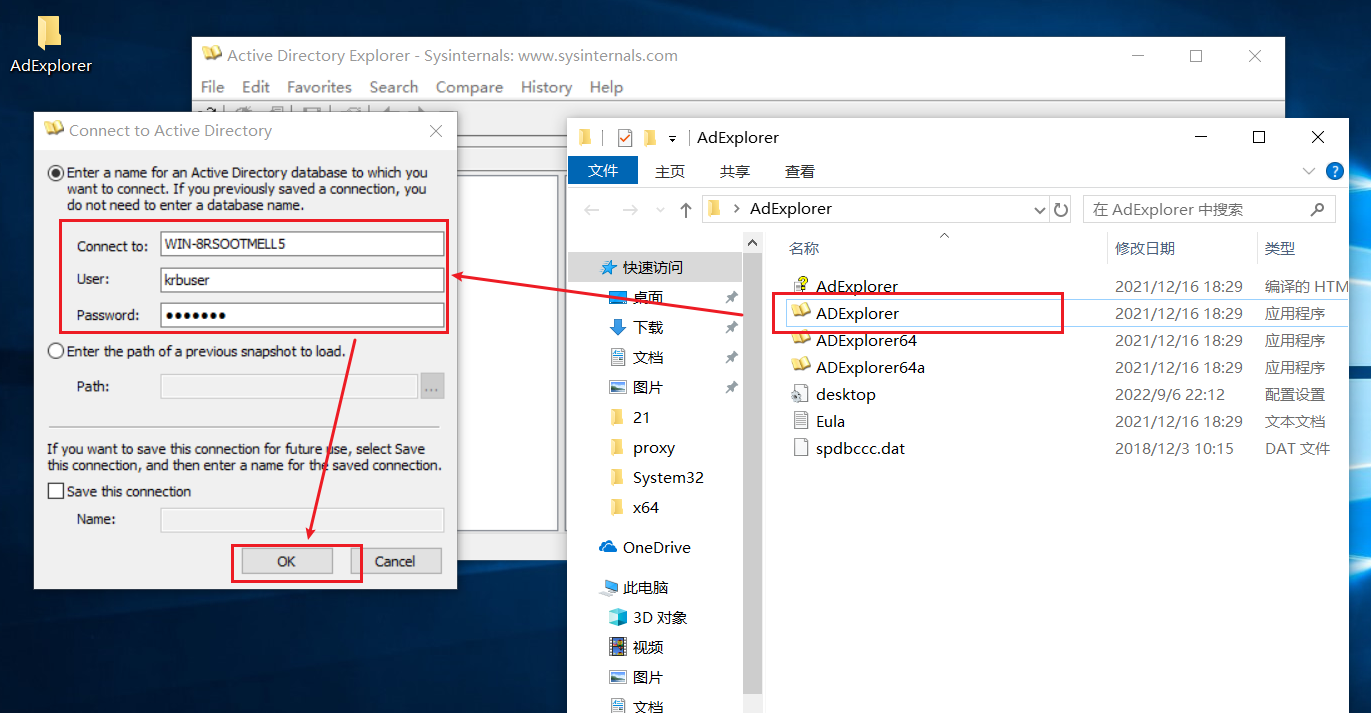1371x713 pixels.
Task: Open the 视频 folder in sidebar
Action: (x=636, y=647)
